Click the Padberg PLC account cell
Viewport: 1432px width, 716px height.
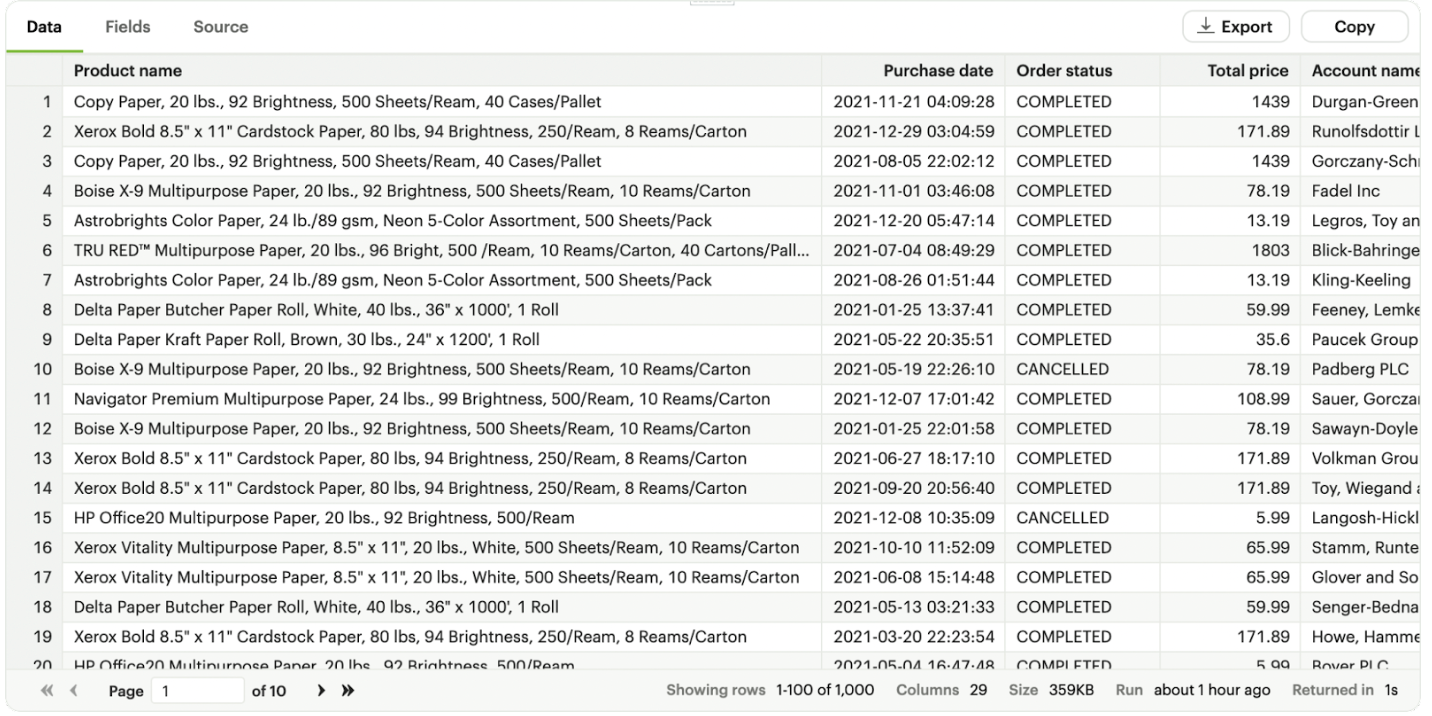[x=1360, y=369]
